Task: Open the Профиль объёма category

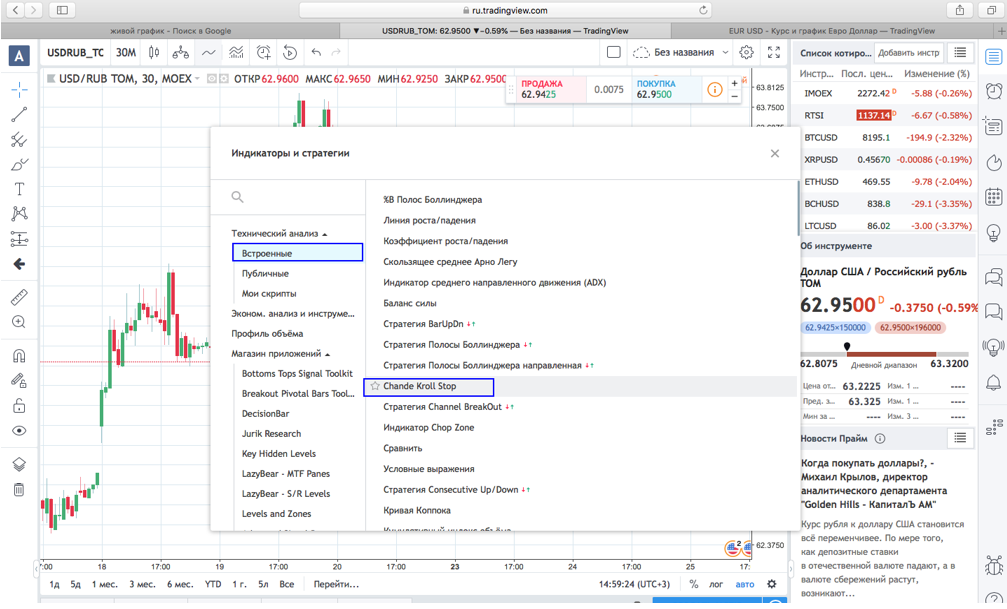Action: pyautogui.click(x=267, y=333)
